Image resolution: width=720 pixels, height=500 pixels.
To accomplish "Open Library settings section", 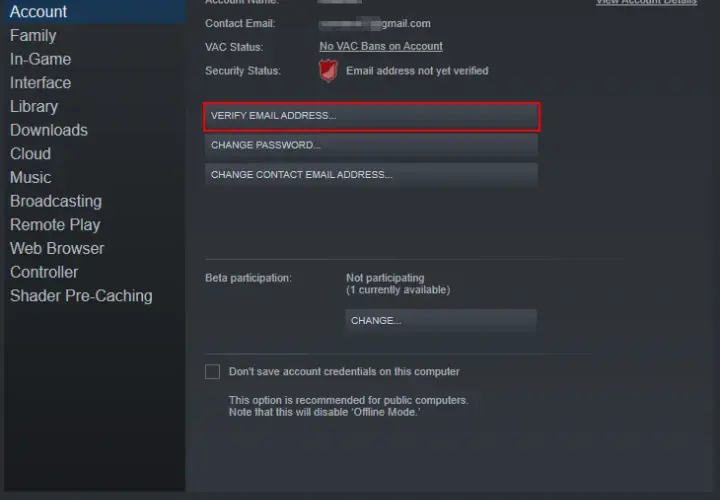I will click(34, 107).
